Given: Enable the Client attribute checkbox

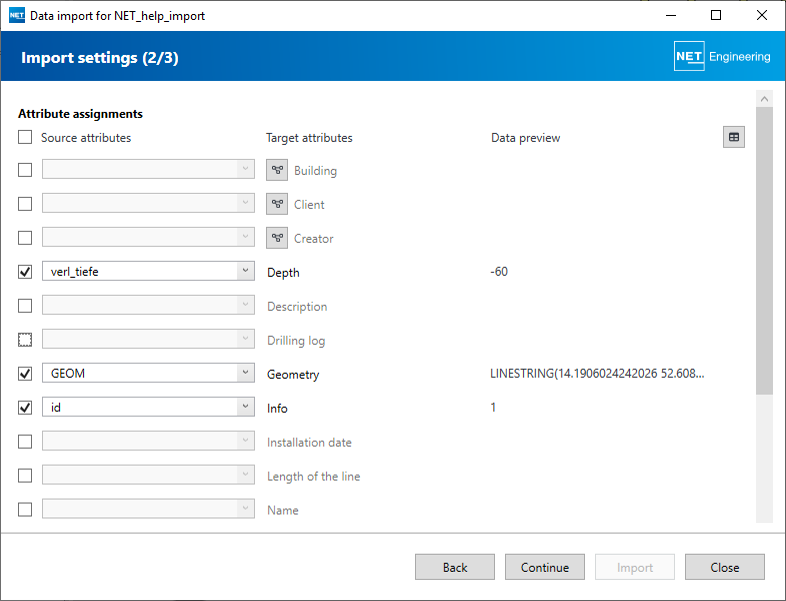Looking at the screenshot, I should pyautogui.click(x=25, y=204).
